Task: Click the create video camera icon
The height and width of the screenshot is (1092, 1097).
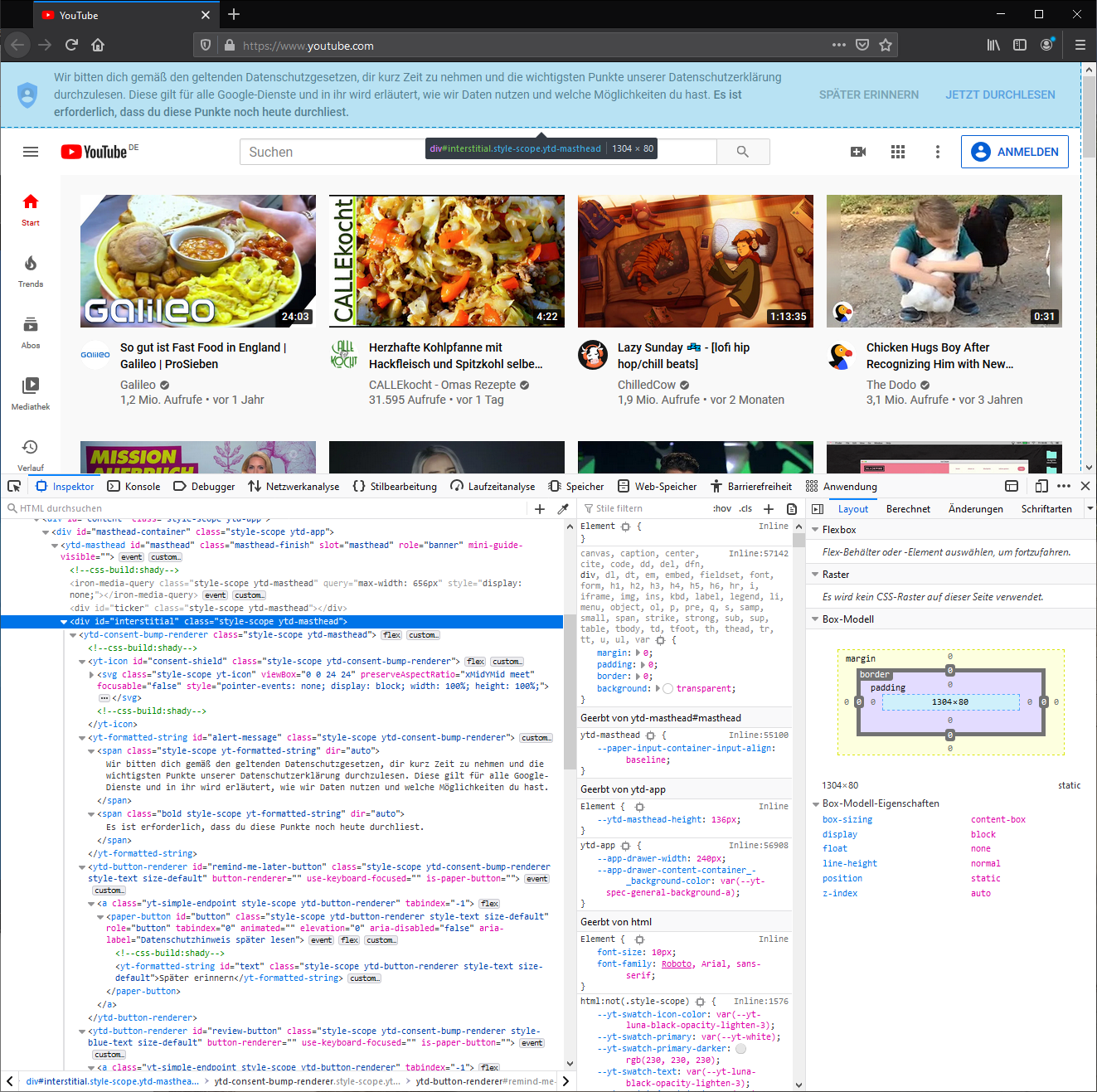Action: [x=858, y=152]
